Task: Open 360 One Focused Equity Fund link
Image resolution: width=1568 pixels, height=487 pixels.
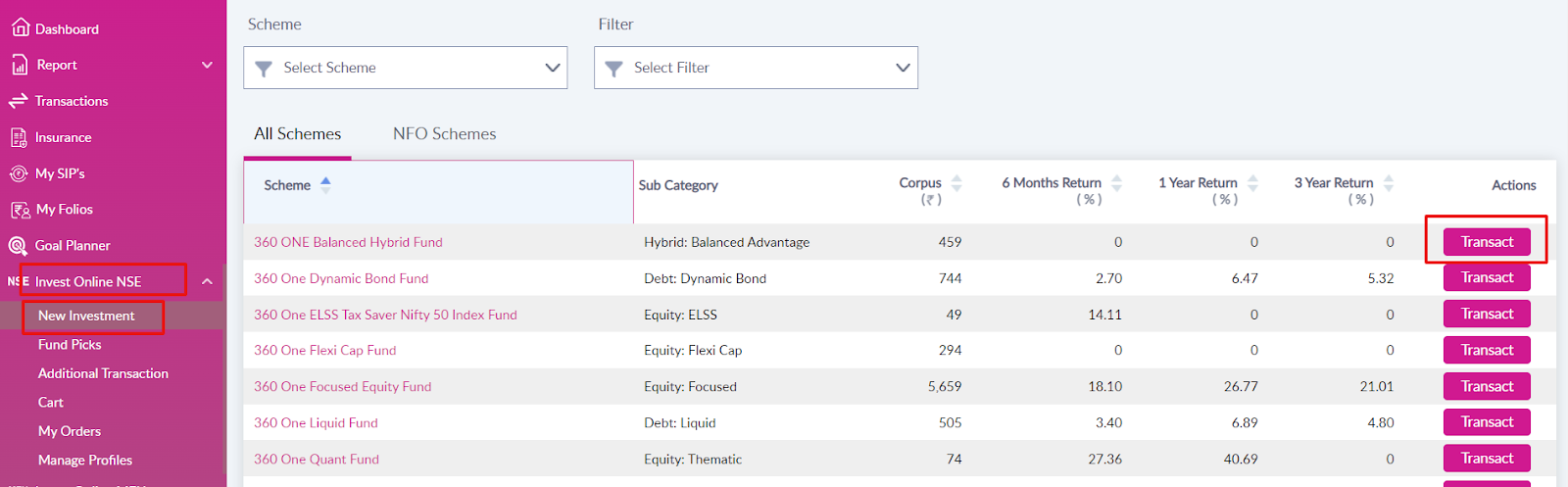Action: (x=343, y=387)
